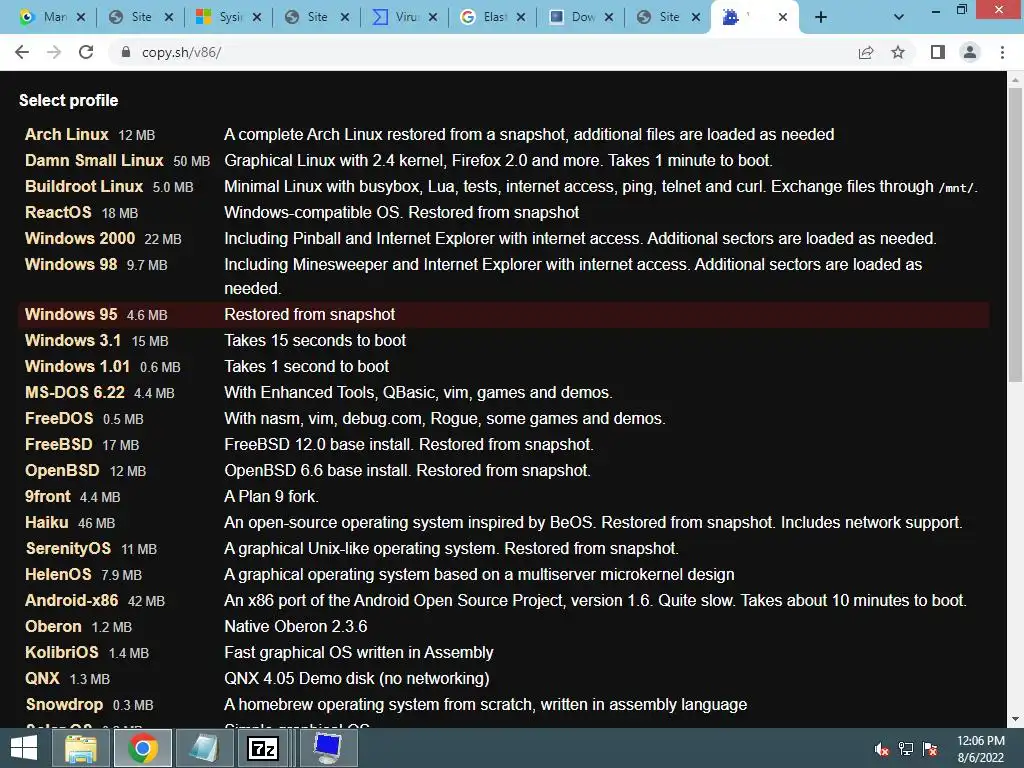Click the forward navigation arrow
1024x768 pixels.
pos(54,52)
